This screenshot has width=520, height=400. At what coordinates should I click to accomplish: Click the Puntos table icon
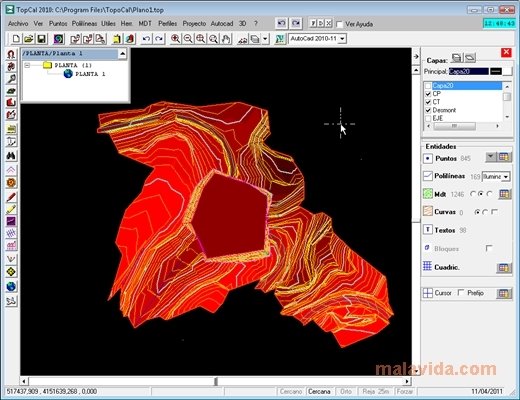tap(504, 157)
